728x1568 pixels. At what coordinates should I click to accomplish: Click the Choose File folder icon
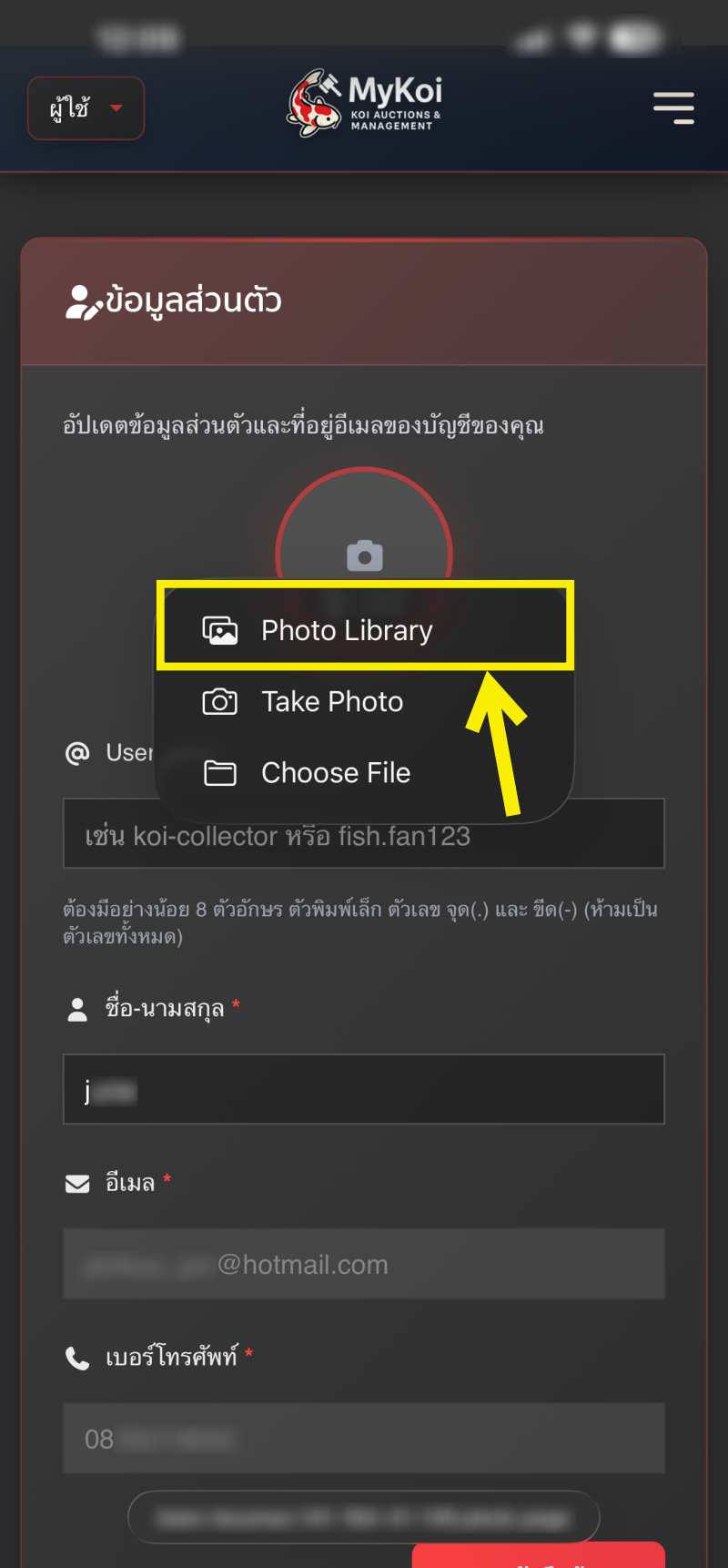[x=219, y=773]
